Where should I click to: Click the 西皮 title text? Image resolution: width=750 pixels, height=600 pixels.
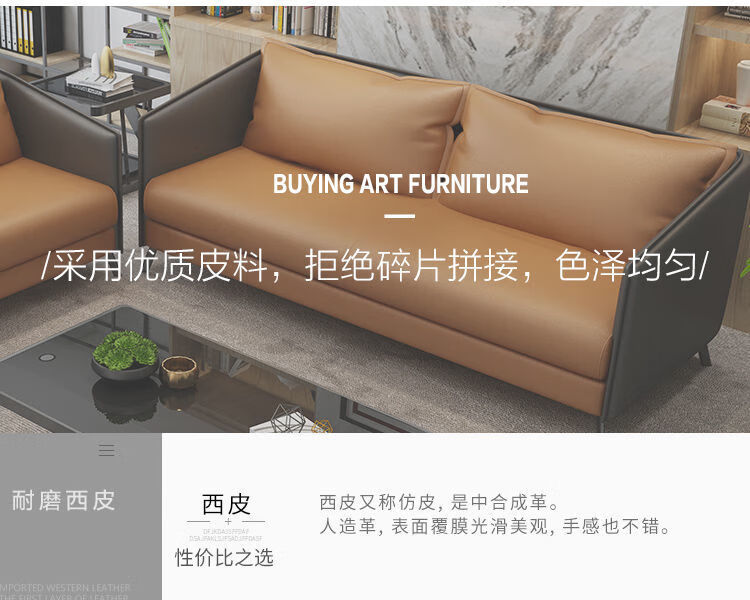click(227, 504)
